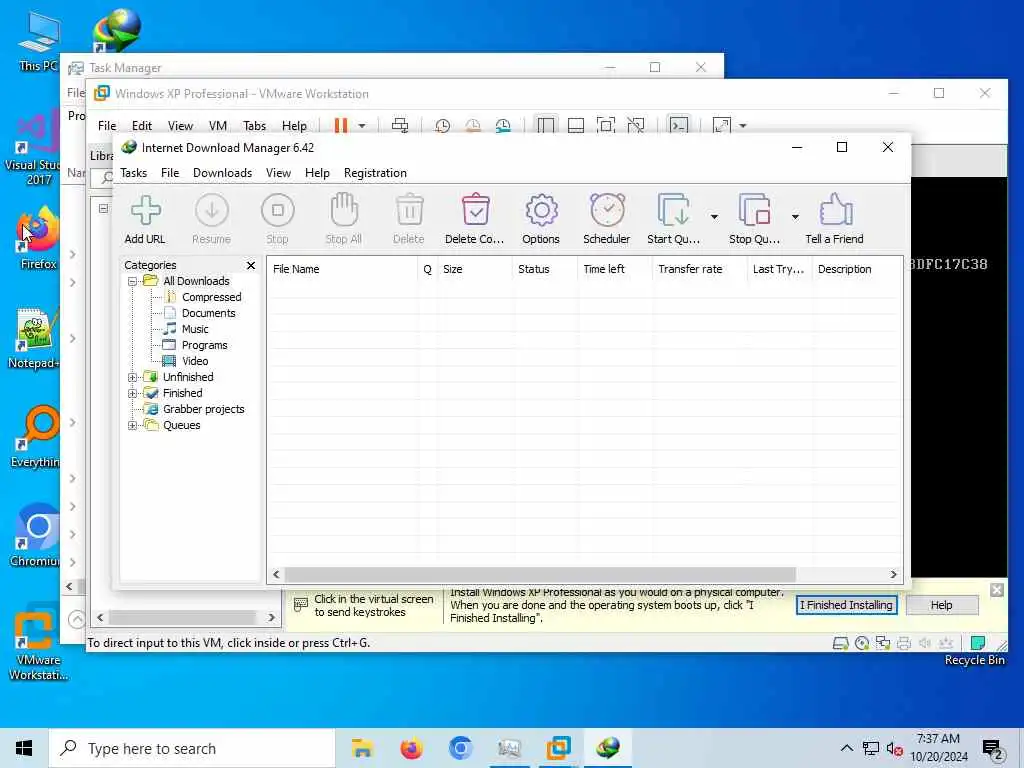The width and height of the screenshot is (1024, 768).
Task: Click the Windows Start button
Action: (x=24, y=748)
